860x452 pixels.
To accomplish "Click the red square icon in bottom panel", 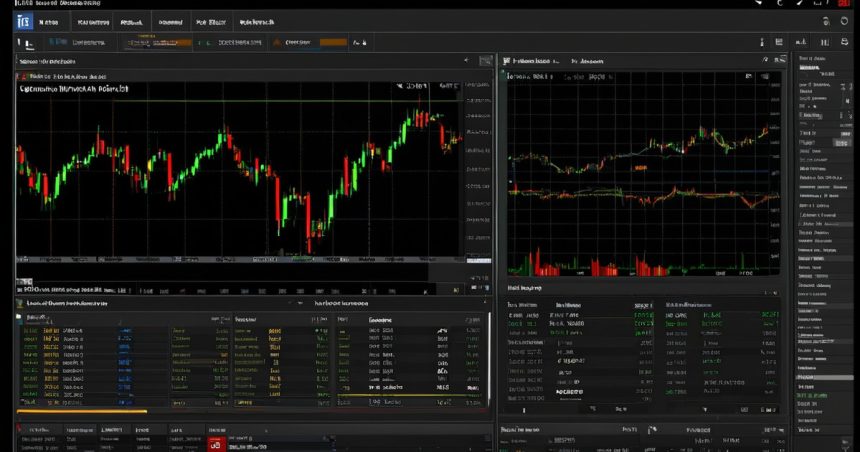I will pyautogui.click(x=216, y=445).
